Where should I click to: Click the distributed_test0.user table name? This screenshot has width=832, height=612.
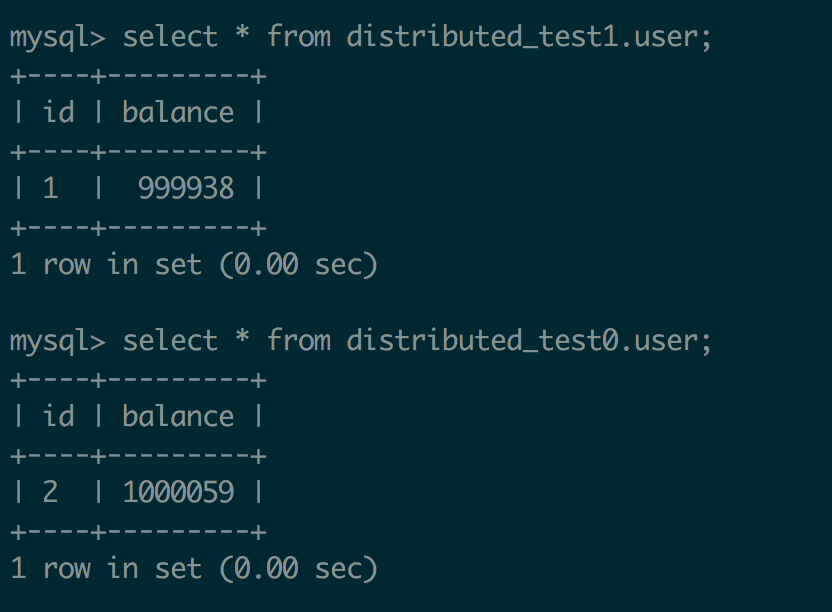[x=528, y=341]
